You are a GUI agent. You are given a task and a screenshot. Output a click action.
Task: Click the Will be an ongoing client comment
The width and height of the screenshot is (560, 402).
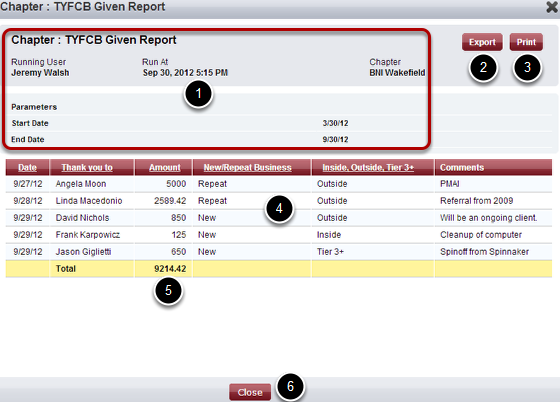[489, 218]
